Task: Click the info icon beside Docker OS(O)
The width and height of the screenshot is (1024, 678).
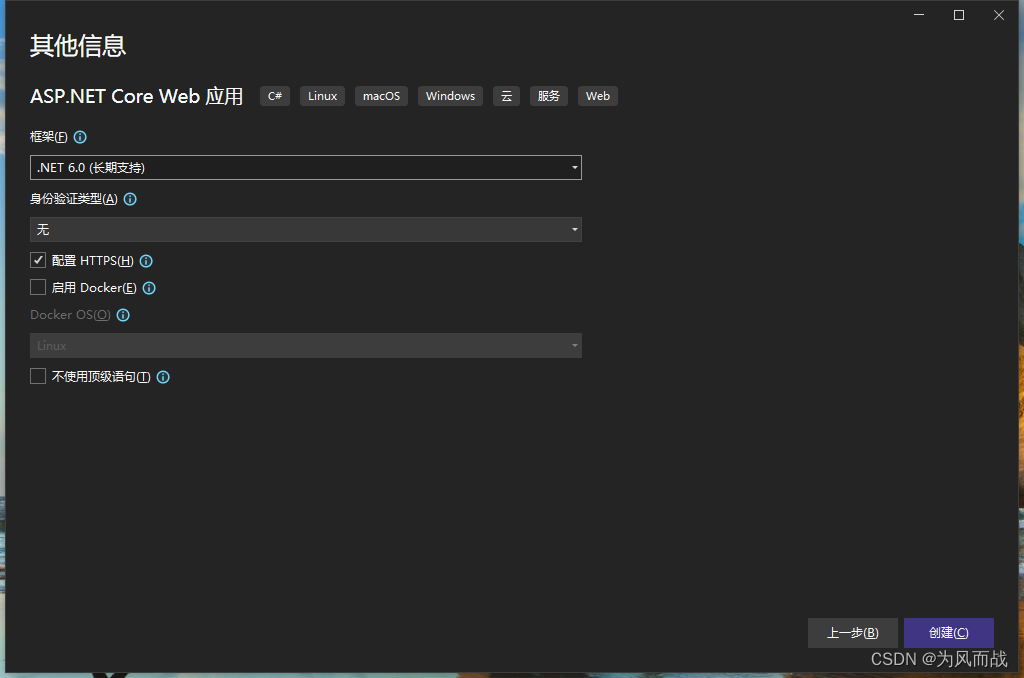Action: (x=122, y=315)
